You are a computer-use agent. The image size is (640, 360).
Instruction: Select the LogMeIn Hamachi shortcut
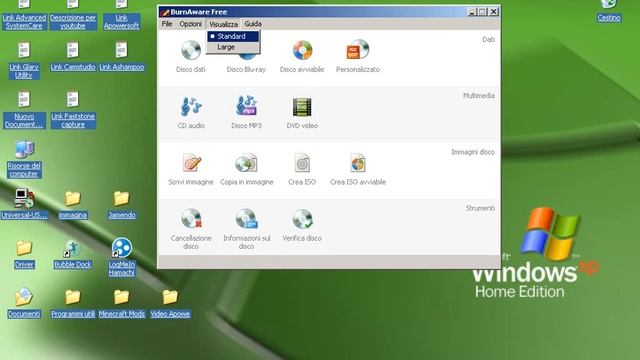(122, 258)
